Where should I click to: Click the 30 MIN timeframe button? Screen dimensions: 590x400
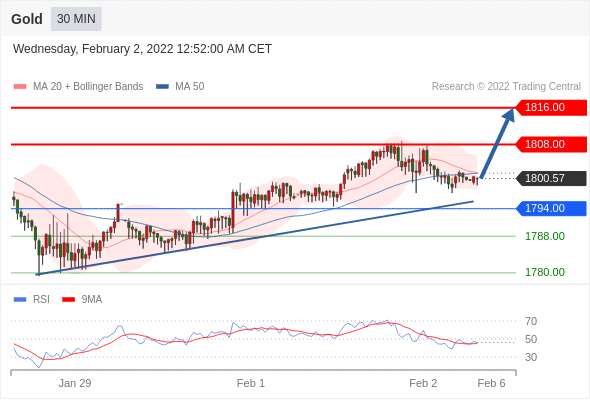coord(76,19)
